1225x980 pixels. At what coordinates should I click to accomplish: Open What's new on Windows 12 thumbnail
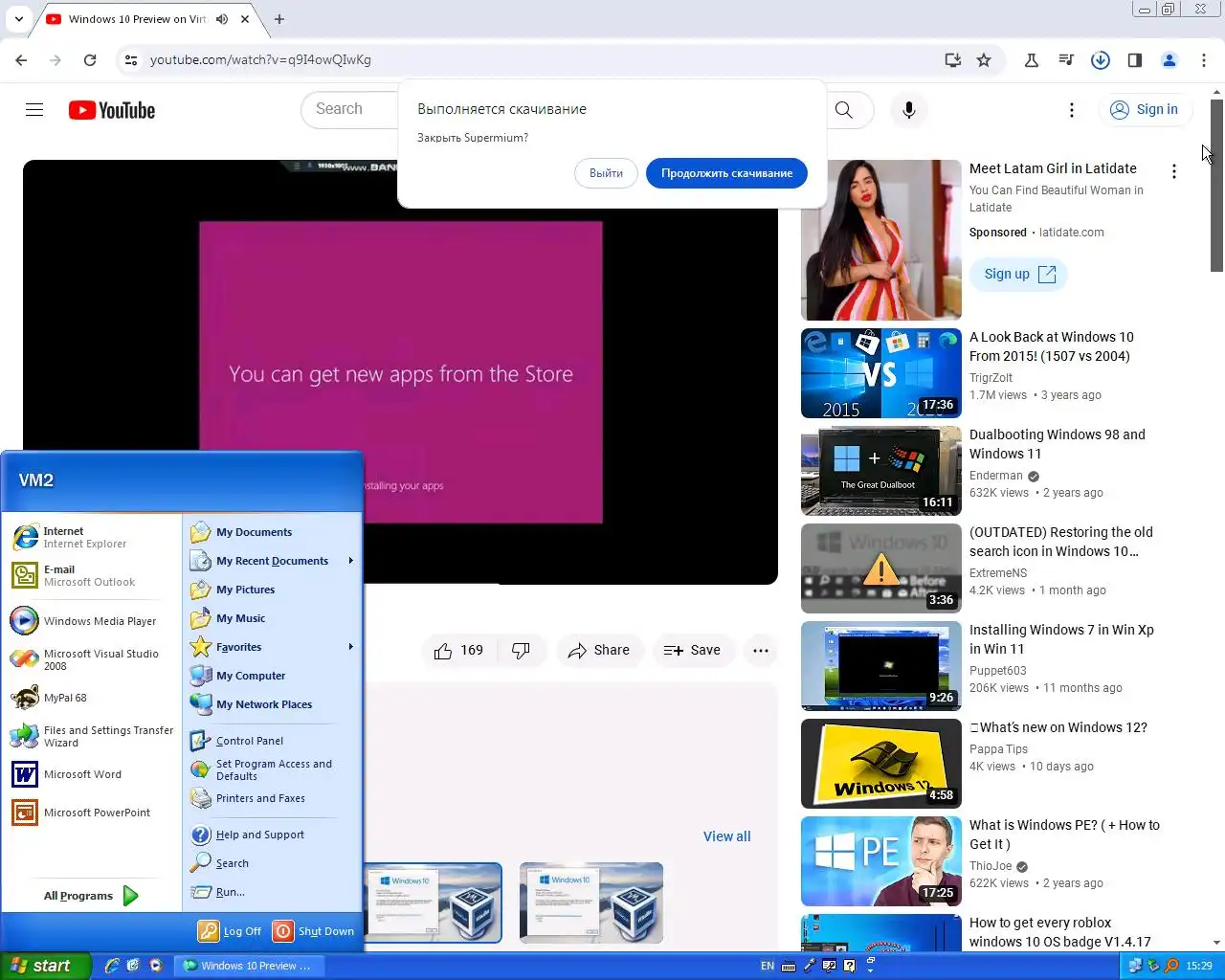881,764
